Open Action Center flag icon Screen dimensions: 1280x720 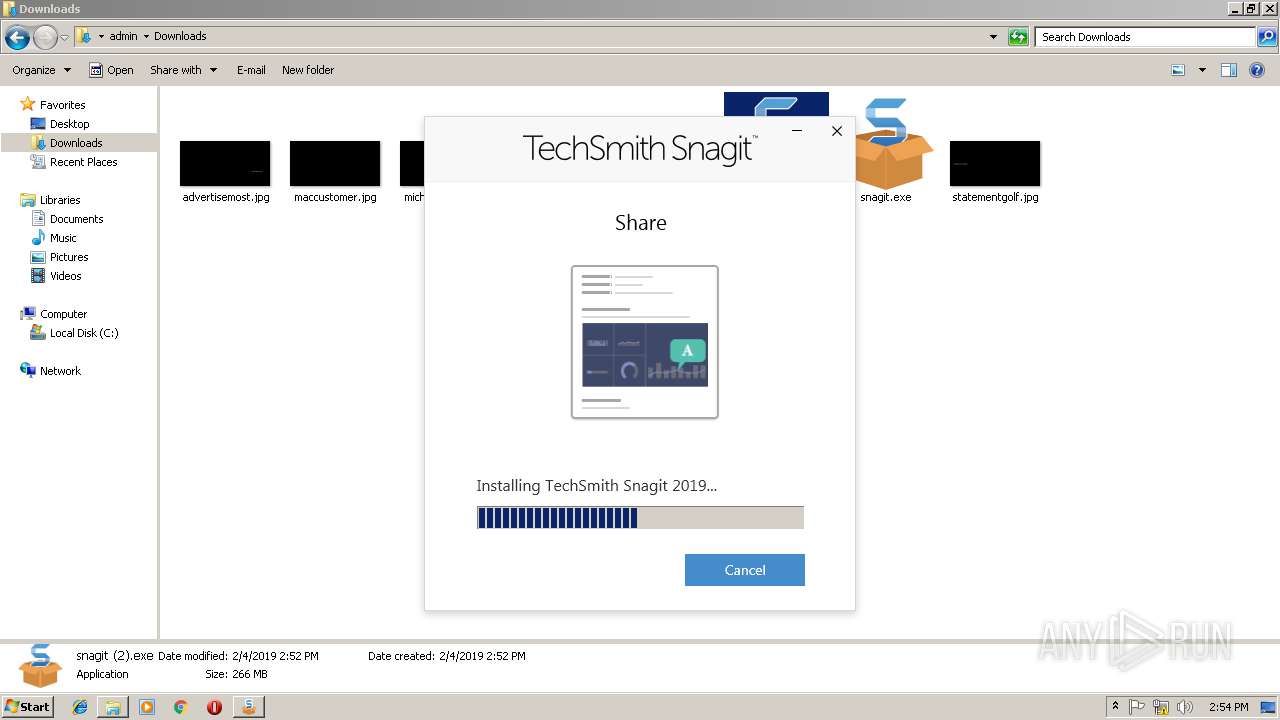click(x=1137, y=707)
